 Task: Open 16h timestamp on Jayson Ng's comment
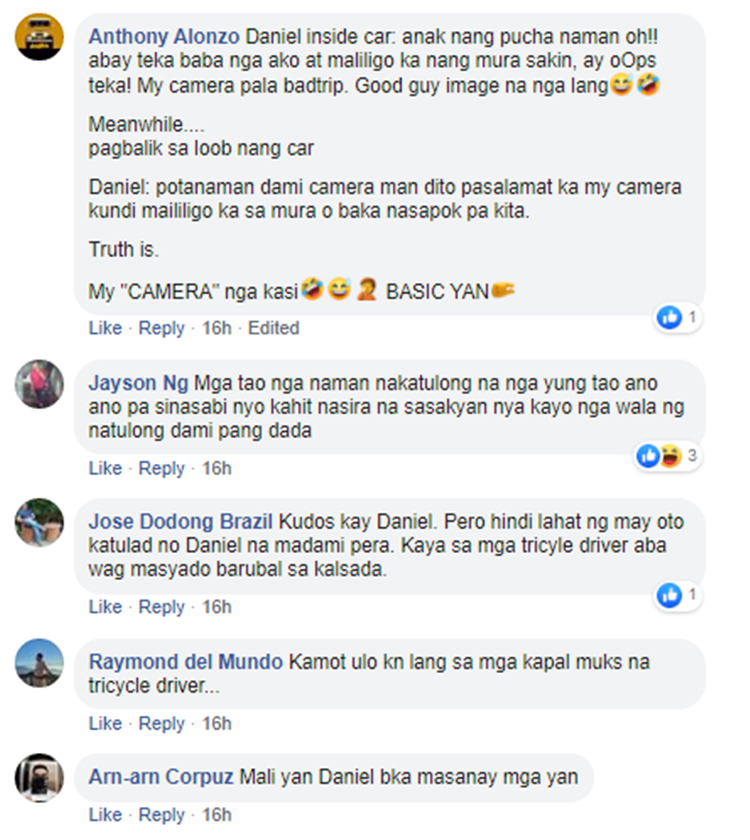(216, 468)
